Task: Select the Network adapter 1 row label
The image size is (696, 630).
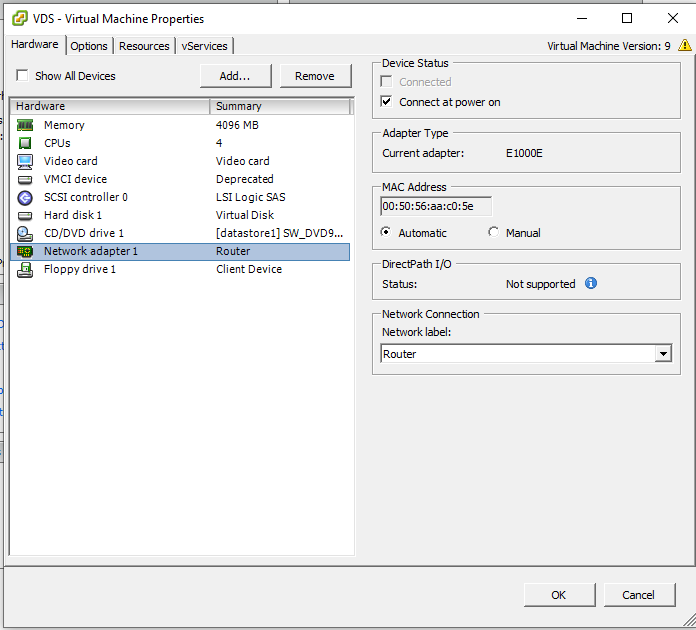Action: pos(91,251)
